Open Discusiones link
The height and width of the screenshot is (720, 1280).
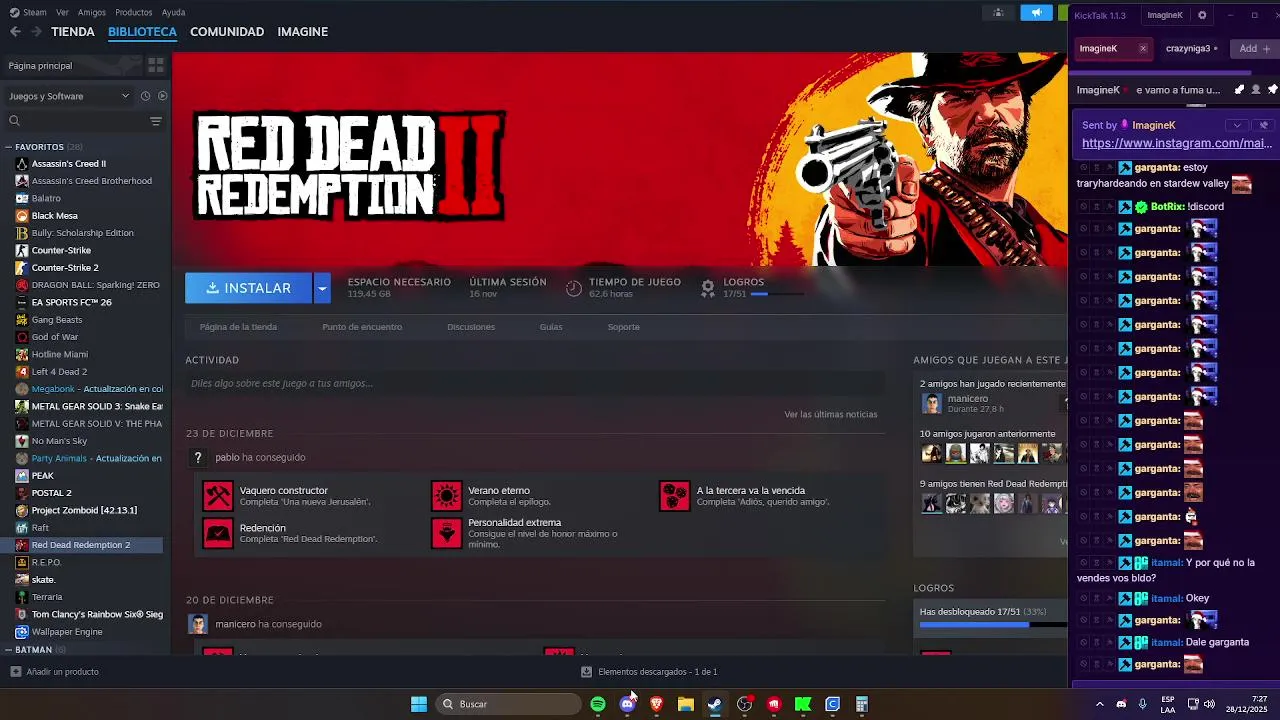tap(471, 327)
